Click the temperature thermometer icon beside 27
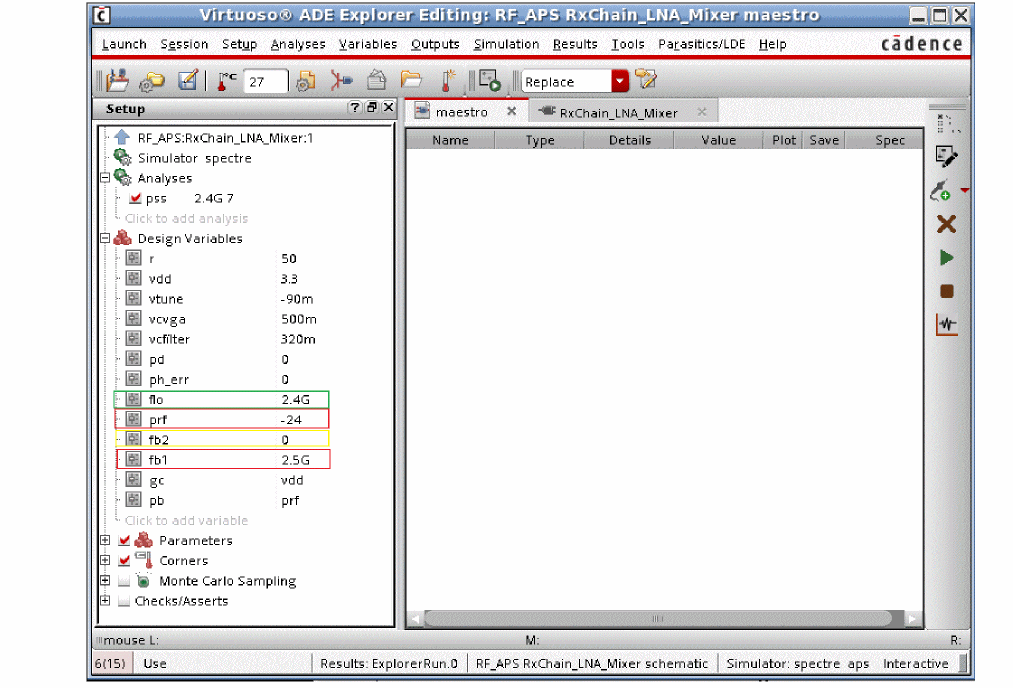The width and height of the screenshot is (1013, 688). (227, 81)
